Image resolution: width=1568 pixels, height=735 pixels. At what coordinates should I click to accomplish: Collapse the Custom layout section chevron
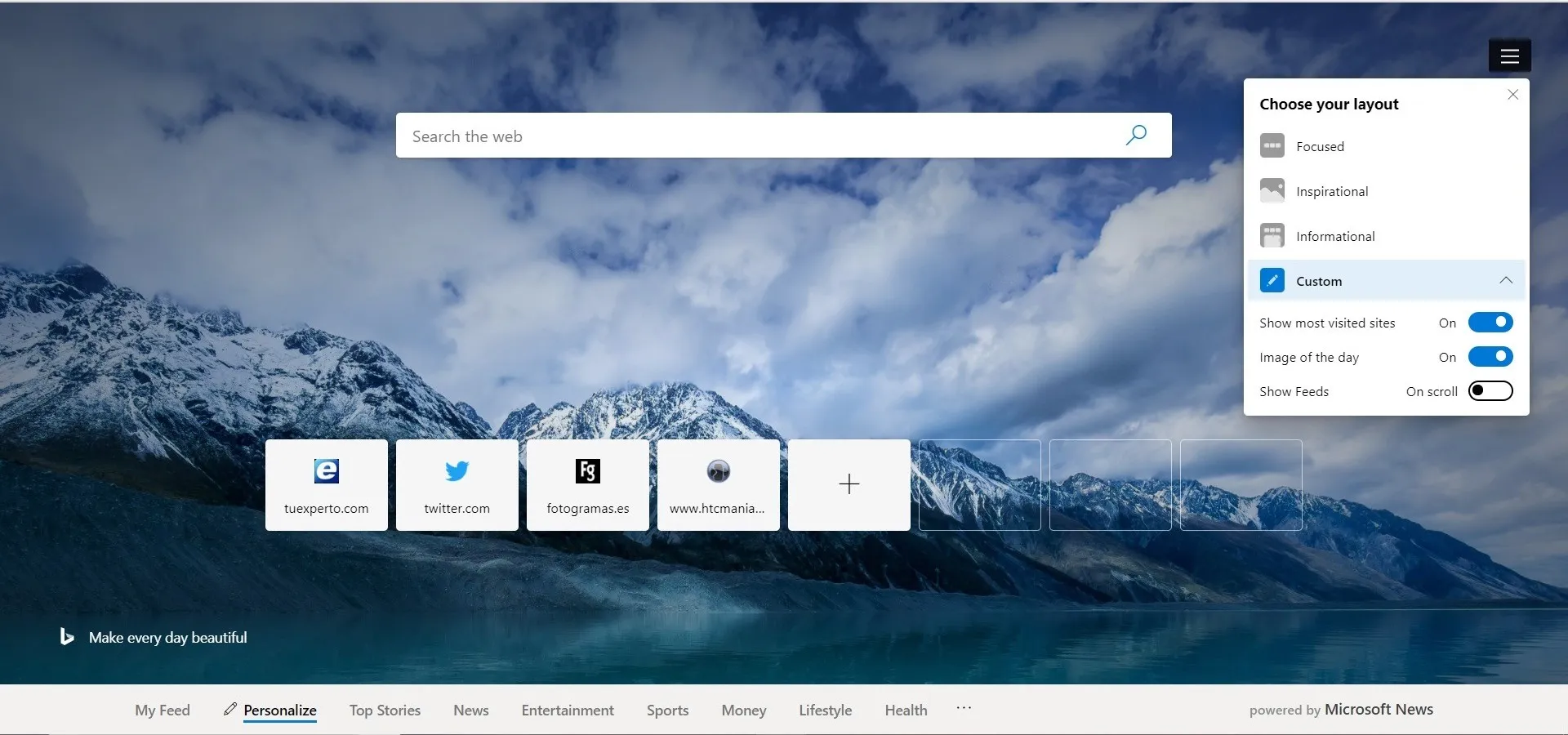[x=1505, y=281]
